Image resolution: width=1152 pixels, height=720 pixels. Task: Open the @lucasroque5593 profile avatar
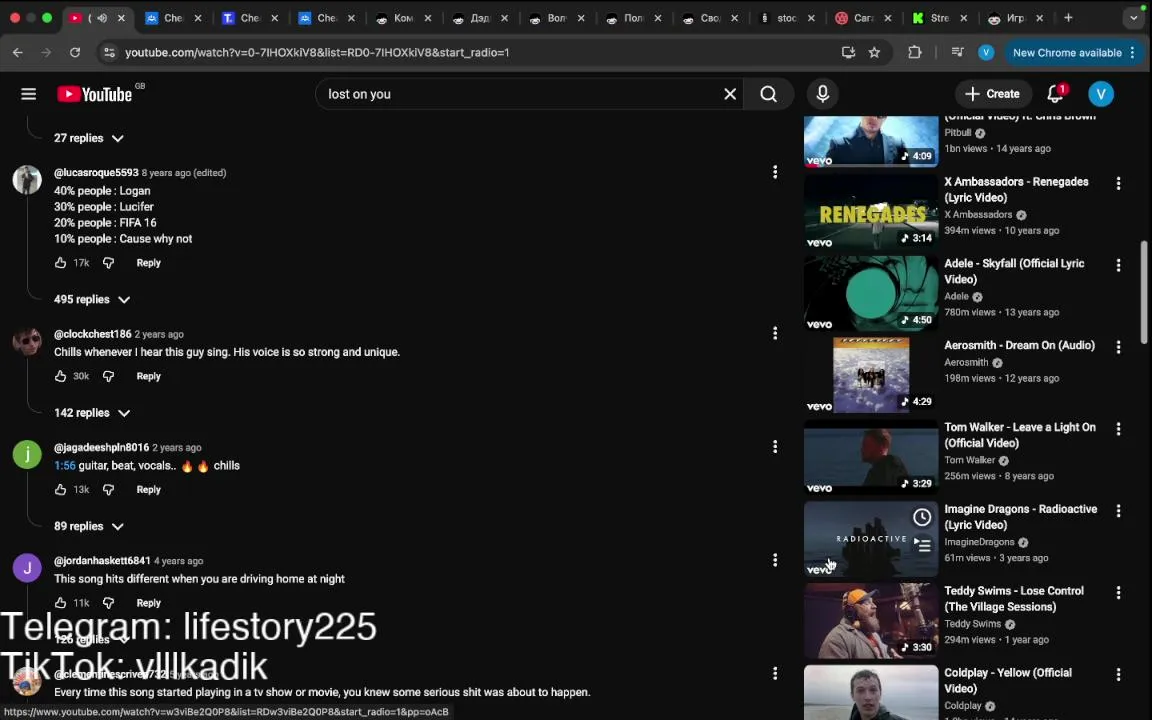(x=27, y=180)
